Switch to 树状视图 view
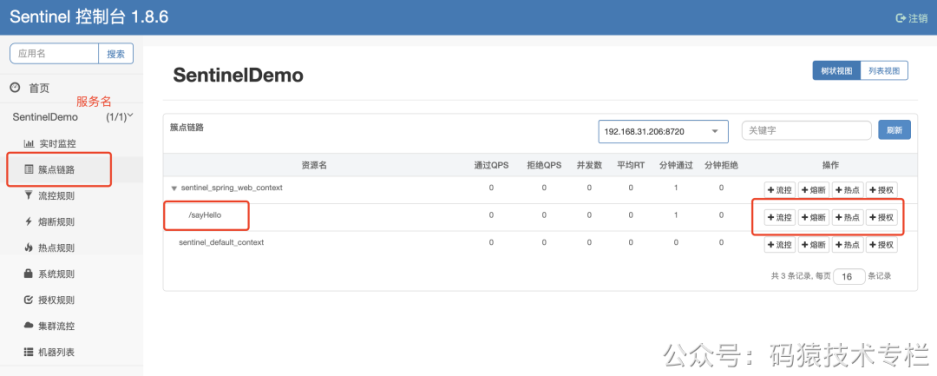 click(836, 71)
